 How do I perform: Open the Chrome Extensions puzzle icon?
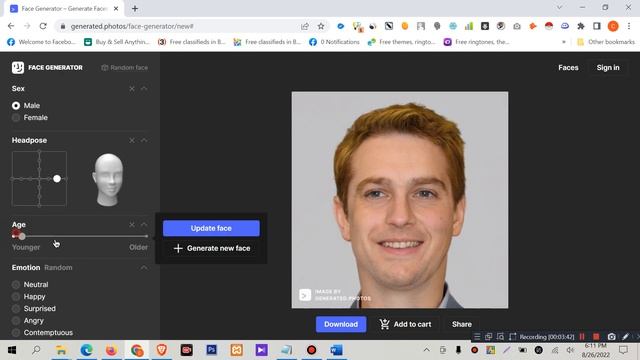(581, 26)
